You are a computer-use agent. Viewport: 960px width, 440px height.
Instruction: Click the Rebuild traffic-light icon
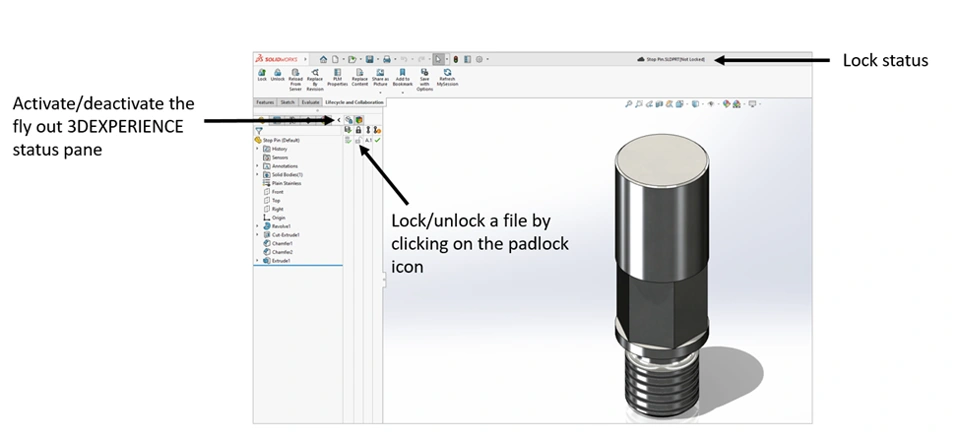pyautogui.click(x=456, y=59)
